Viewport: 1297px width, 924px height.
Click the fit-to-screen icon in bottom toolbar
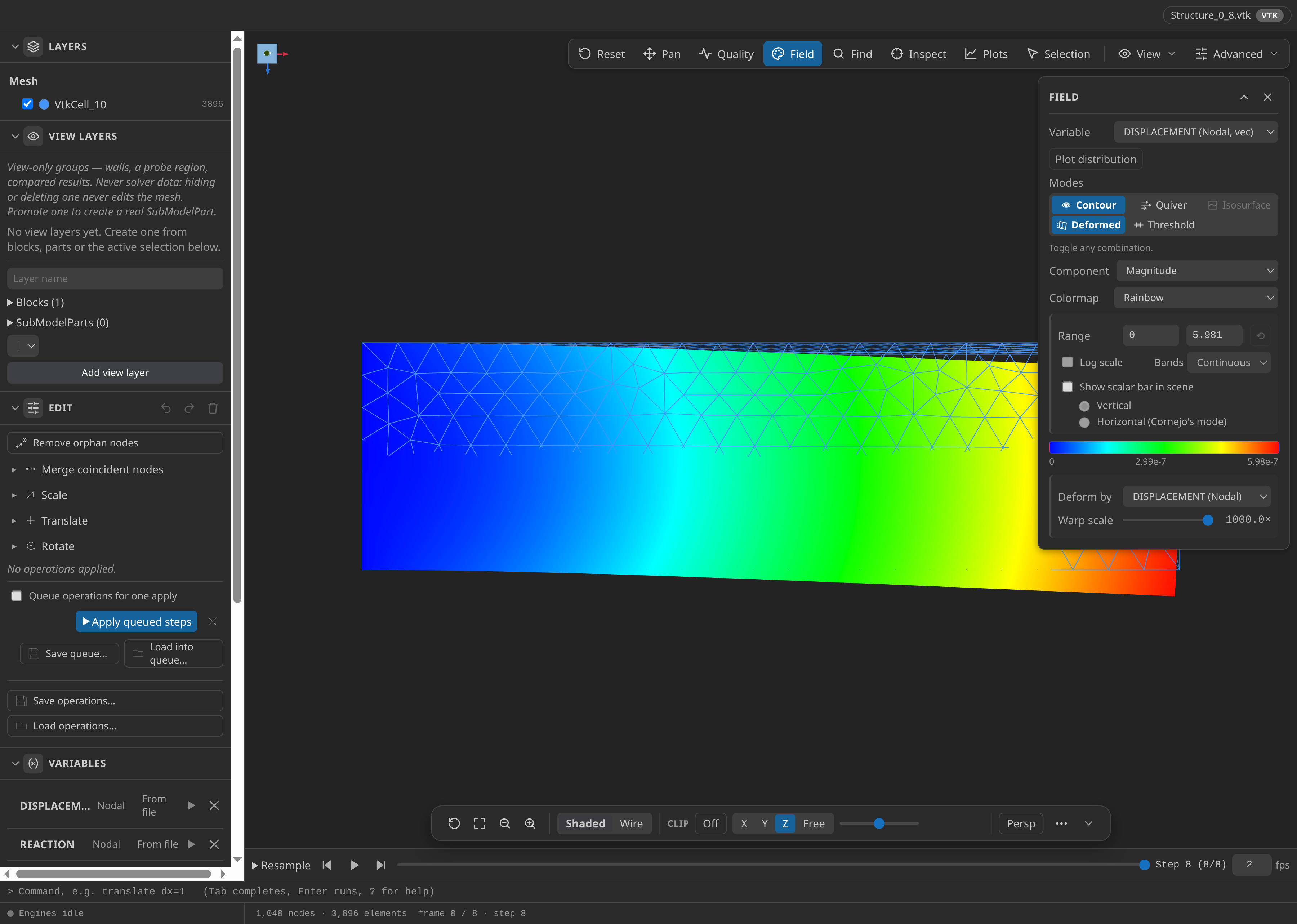(x=480, y=823)
